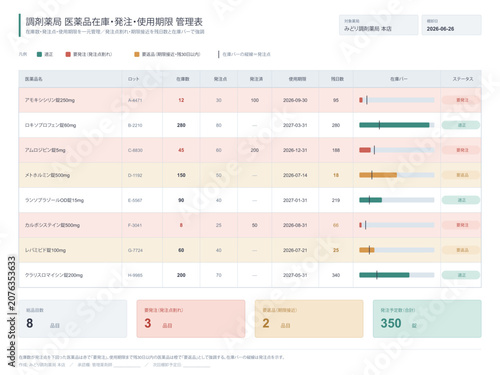
Task: Click the red stock count 12
Action: point(181,100)
